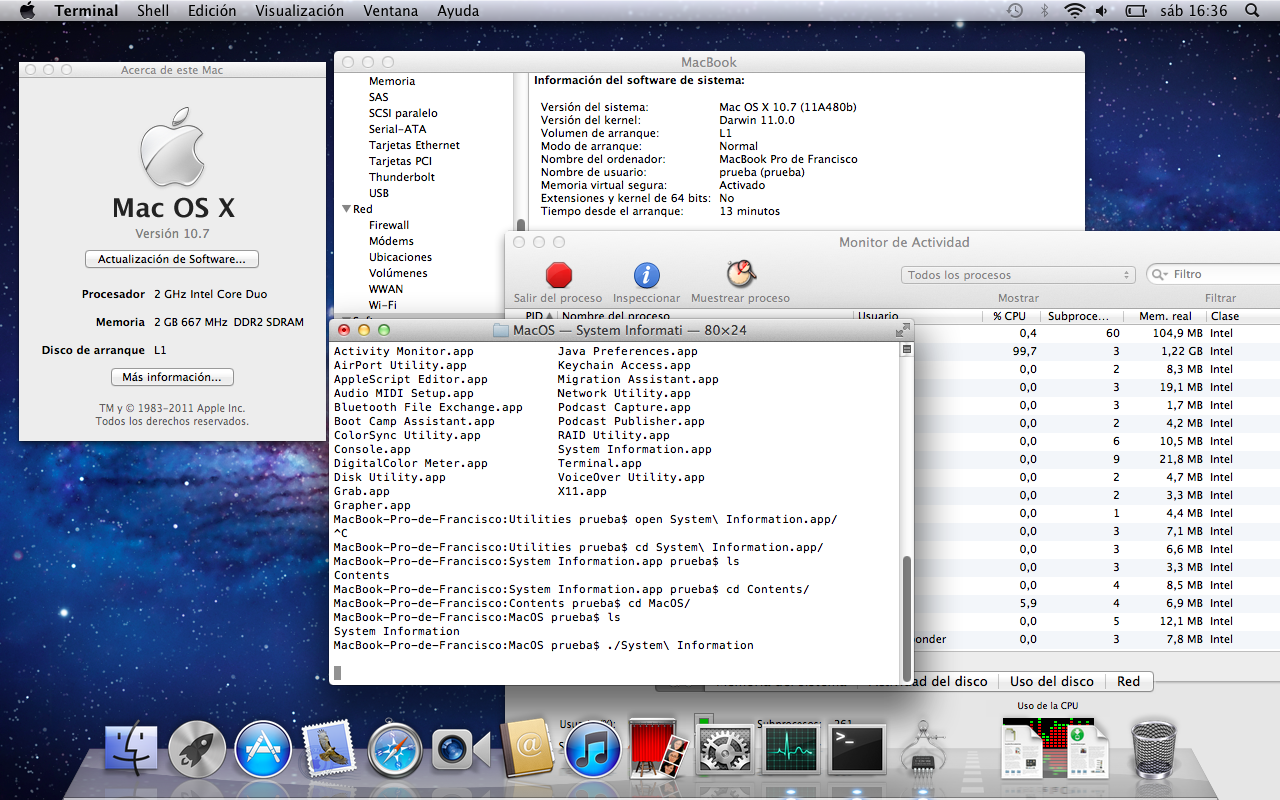This screenshot has width=1280, height=800.
Task: Click the Terminal window vertical scrollbar
Action: pyautogui.click(x=906, y=615)
